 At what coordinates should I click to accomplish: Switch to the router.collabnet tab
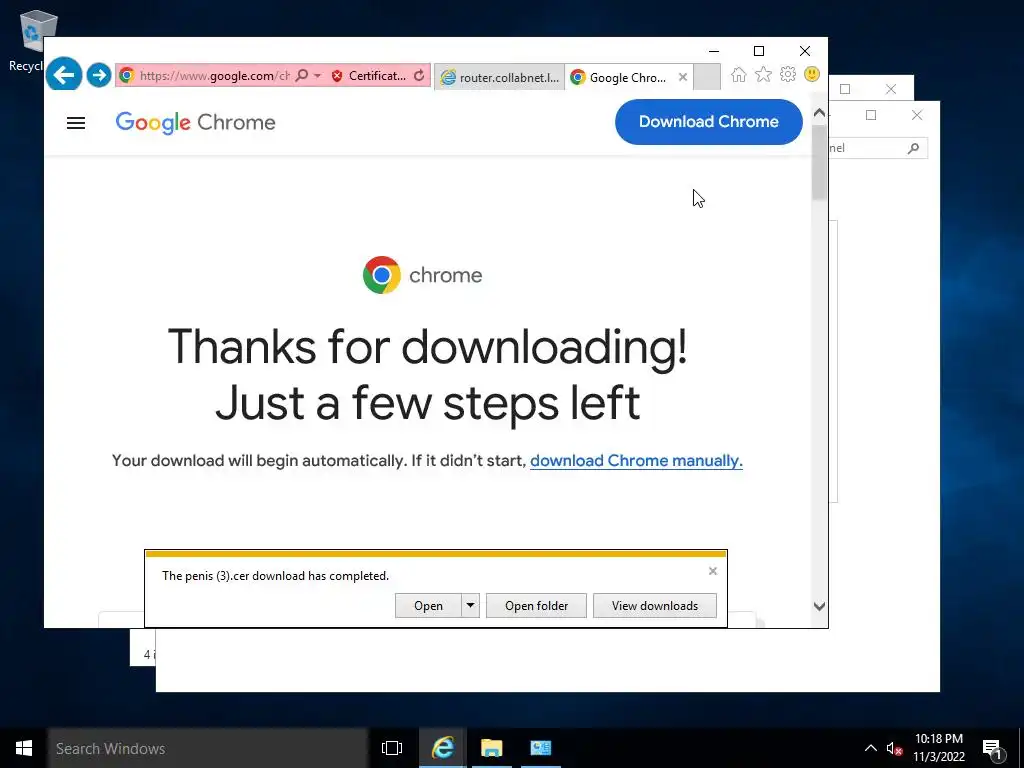point(500,78)
